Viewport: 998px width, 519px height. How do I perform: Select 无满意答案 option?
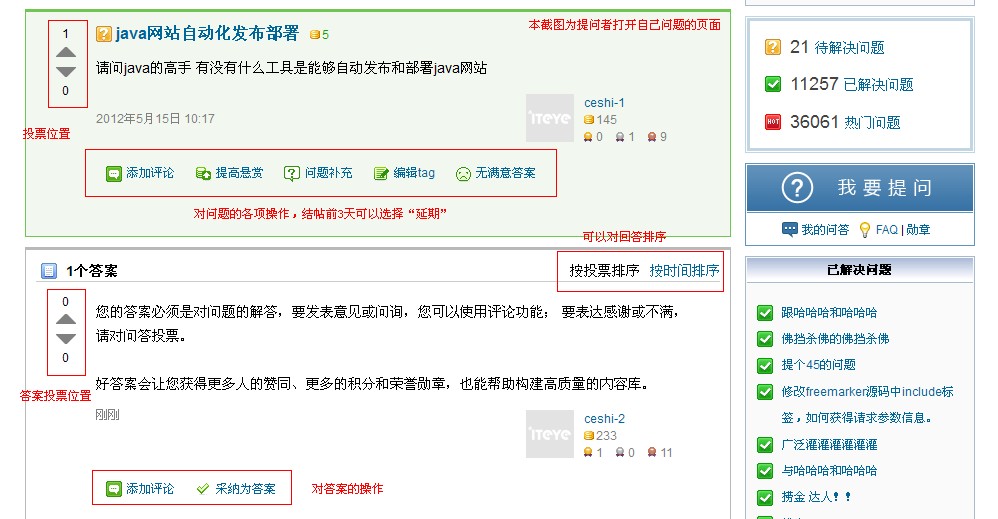coord(496,173)
